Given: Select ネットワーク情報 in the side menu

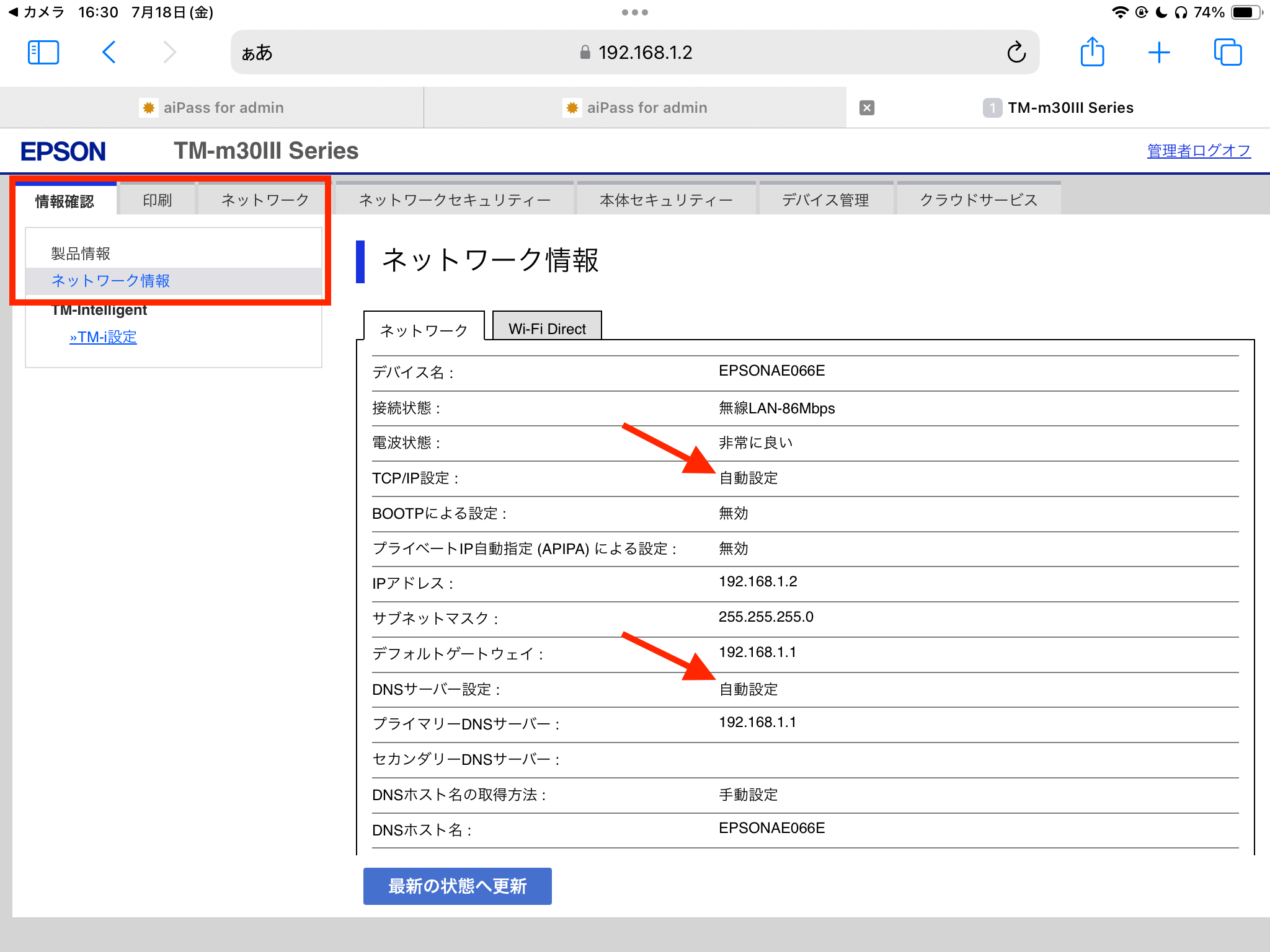Looking at the screenshot, I should click(174, 281).
